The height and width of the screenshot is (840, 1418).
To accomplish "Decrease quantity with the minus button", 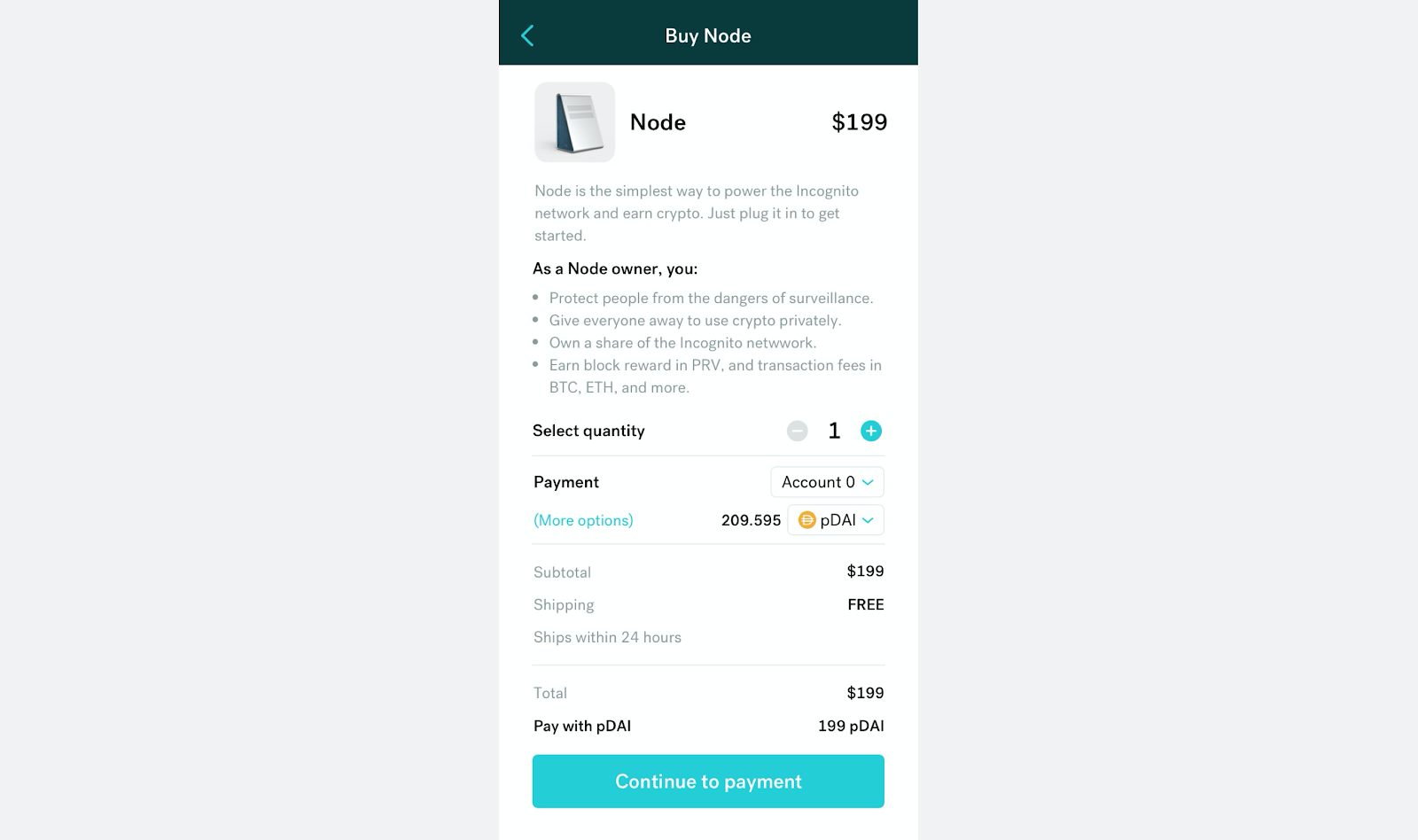I will point(797,431).
